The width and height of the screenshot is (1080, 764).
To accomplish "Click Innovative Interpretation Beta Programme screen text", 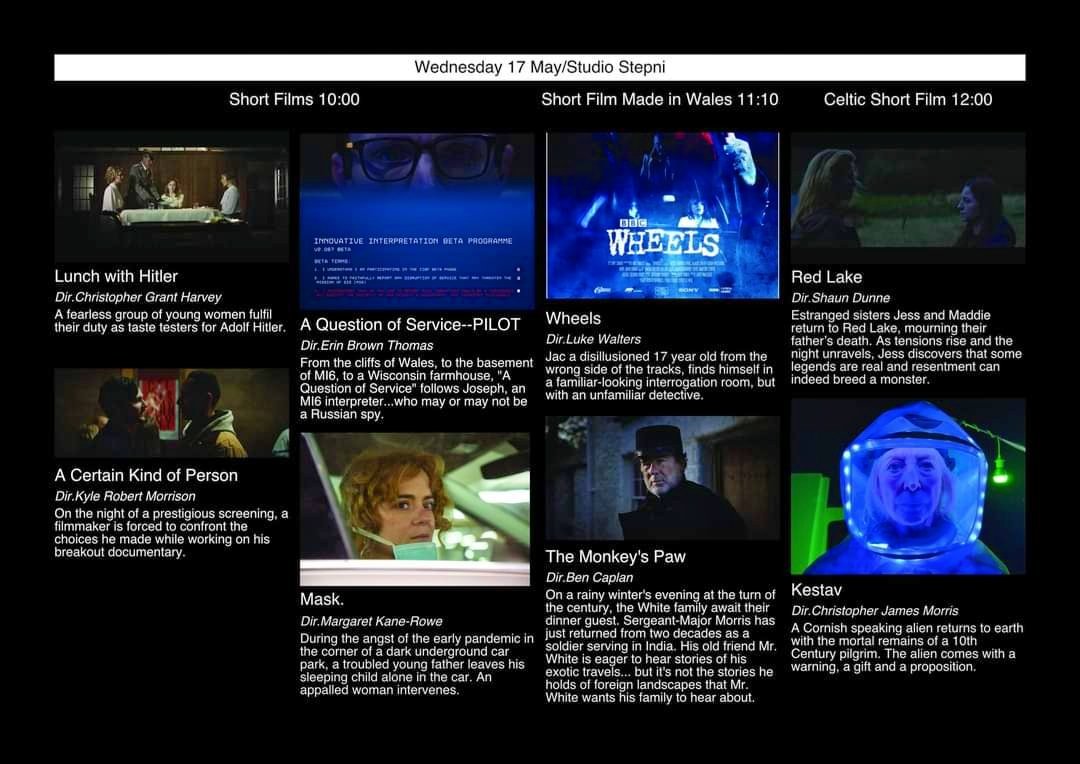I will [x=413, y=241].
